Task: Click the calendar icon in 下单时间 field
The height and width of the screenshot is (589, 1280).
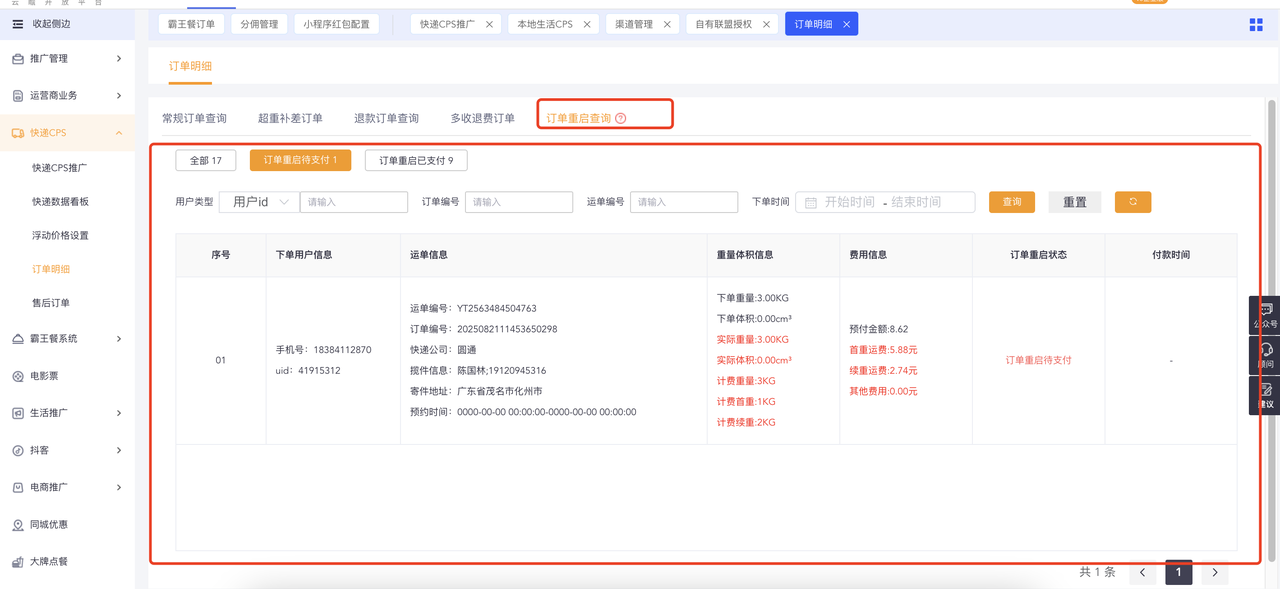Action: point(811,202)
